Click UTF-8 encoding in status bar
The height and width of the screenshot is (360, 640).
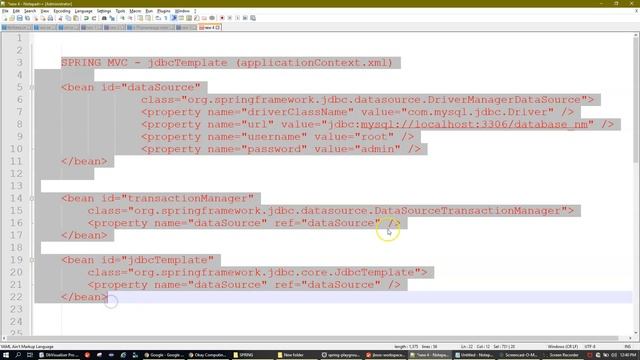pyautogui.click(x=590, y=347)
